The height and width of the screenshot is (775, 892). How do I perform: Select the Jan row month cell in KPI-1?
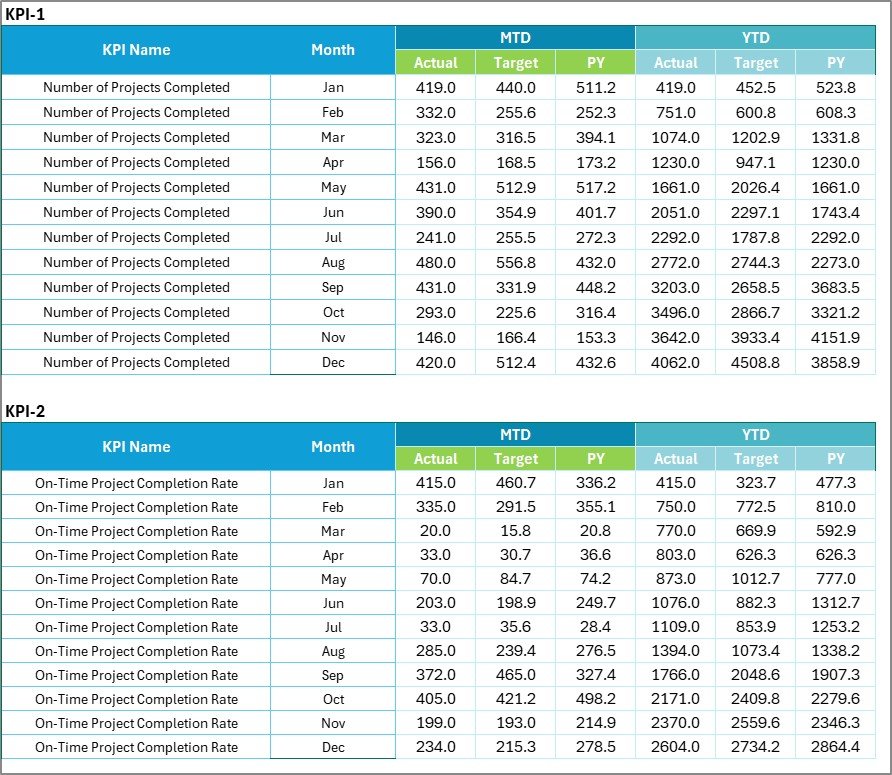click(x=333, y=87)
